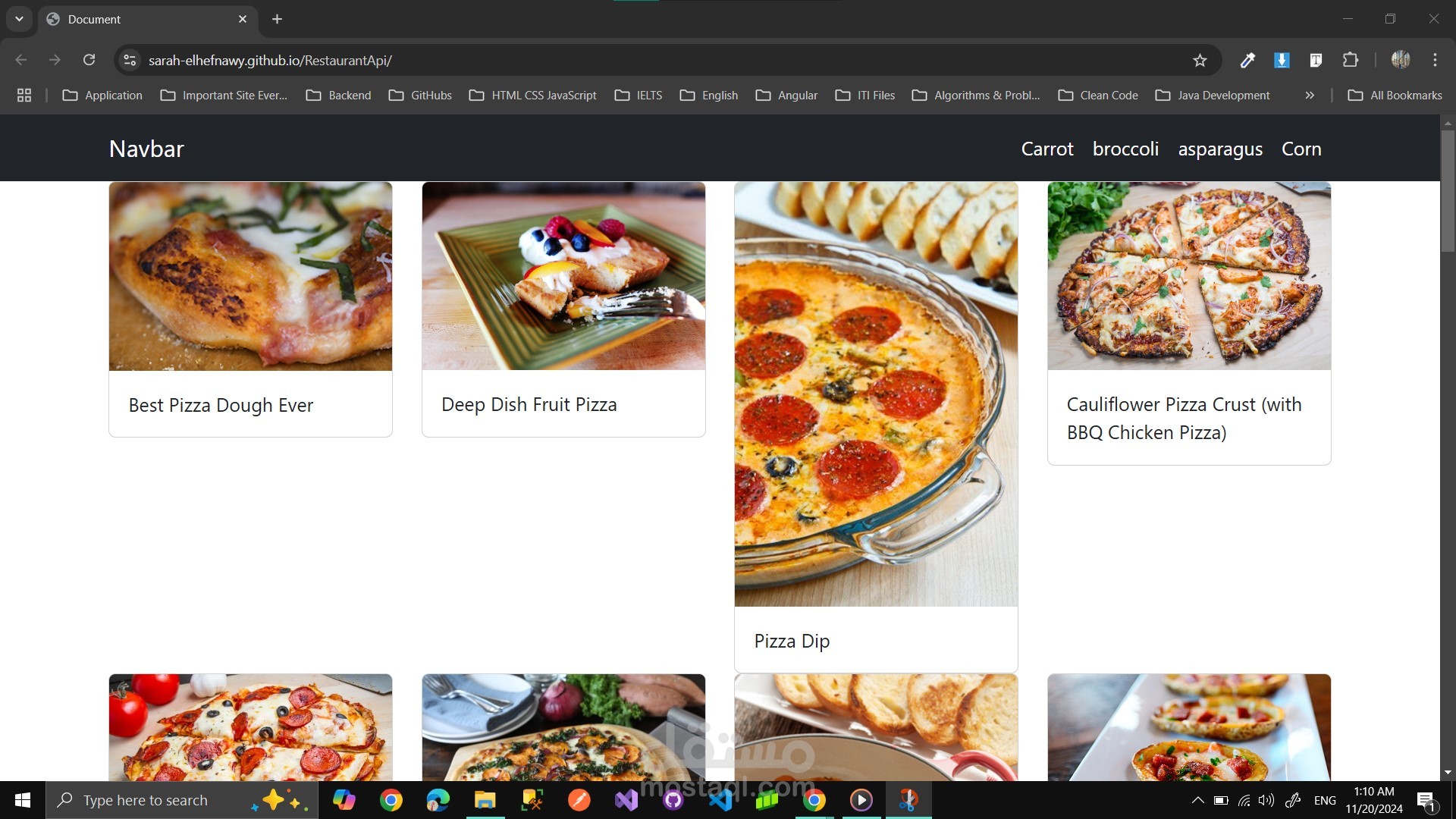This screenshot has width=1456, height=819.
Task: Click the browser forward arrow
Action: pyautogui.click(x=55, y=60)
